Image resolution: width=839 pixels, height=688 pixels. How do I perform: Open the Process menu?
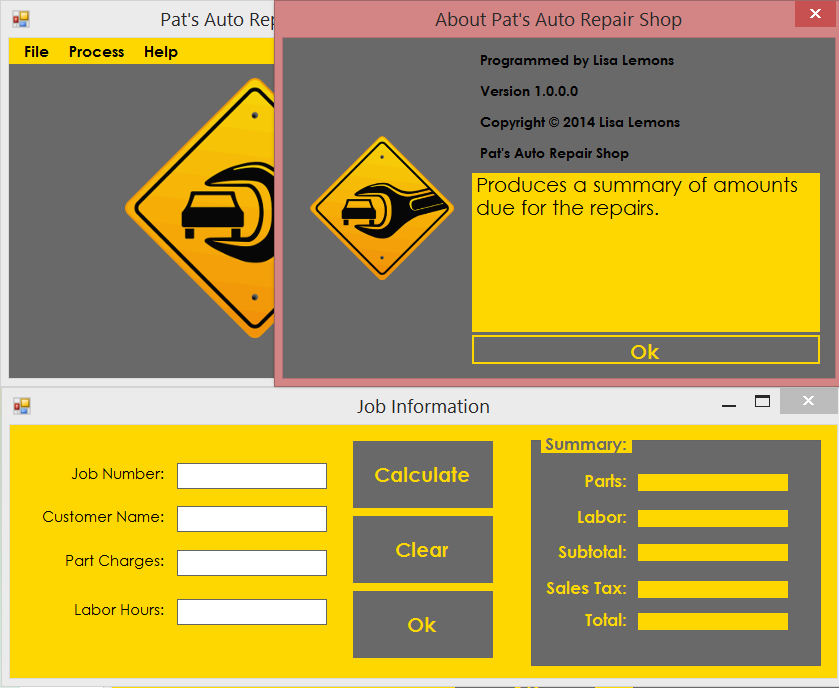coord(97,52)
